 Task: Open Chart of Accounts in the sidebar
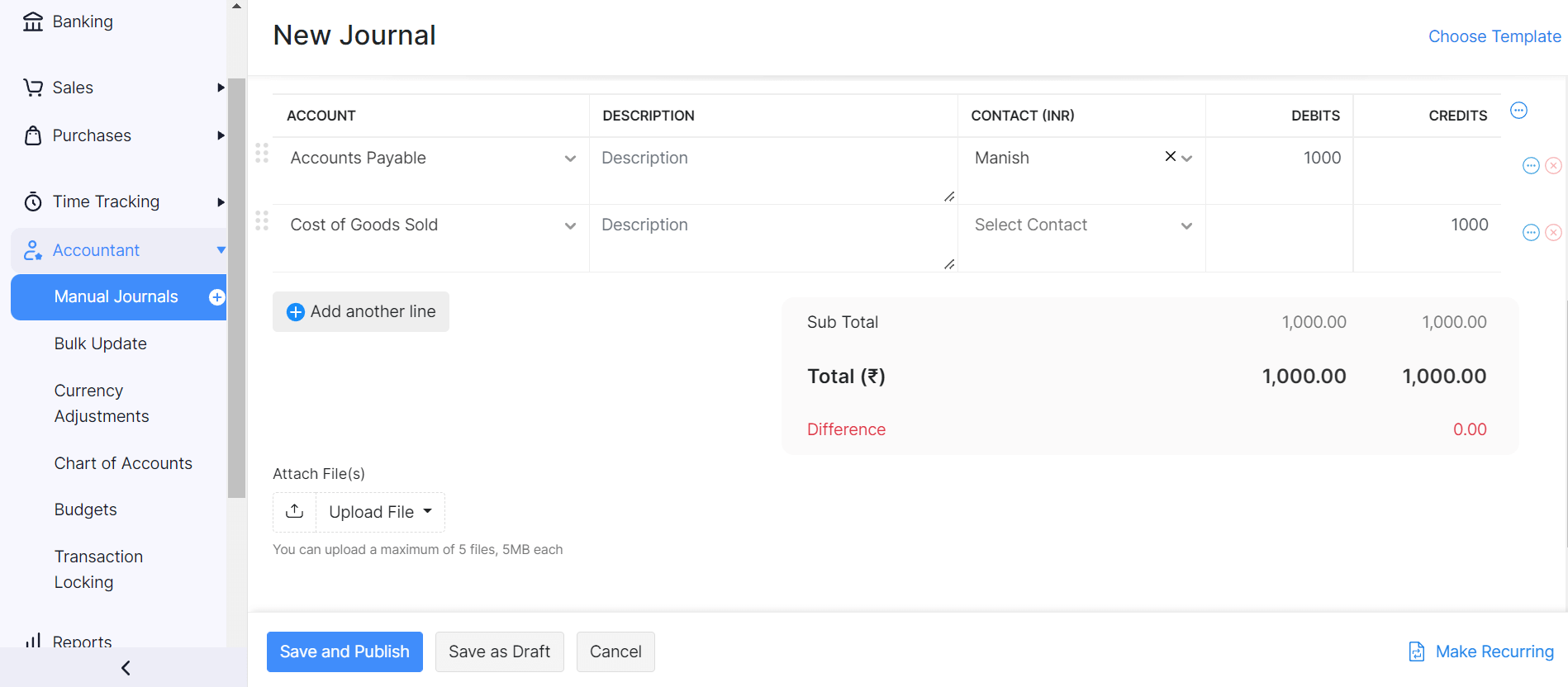[x=123, y=463]
